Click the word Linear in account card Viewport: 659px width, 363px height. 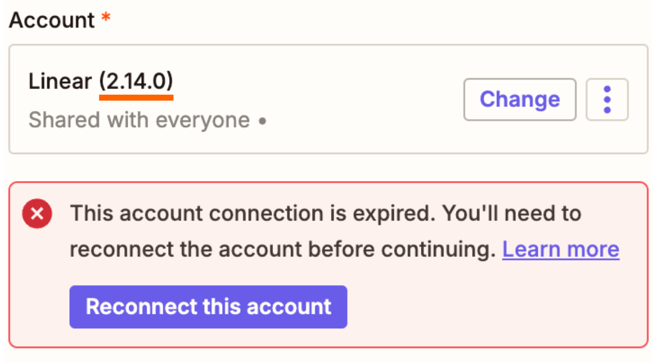pyautogui.click(x=60, y=81)
